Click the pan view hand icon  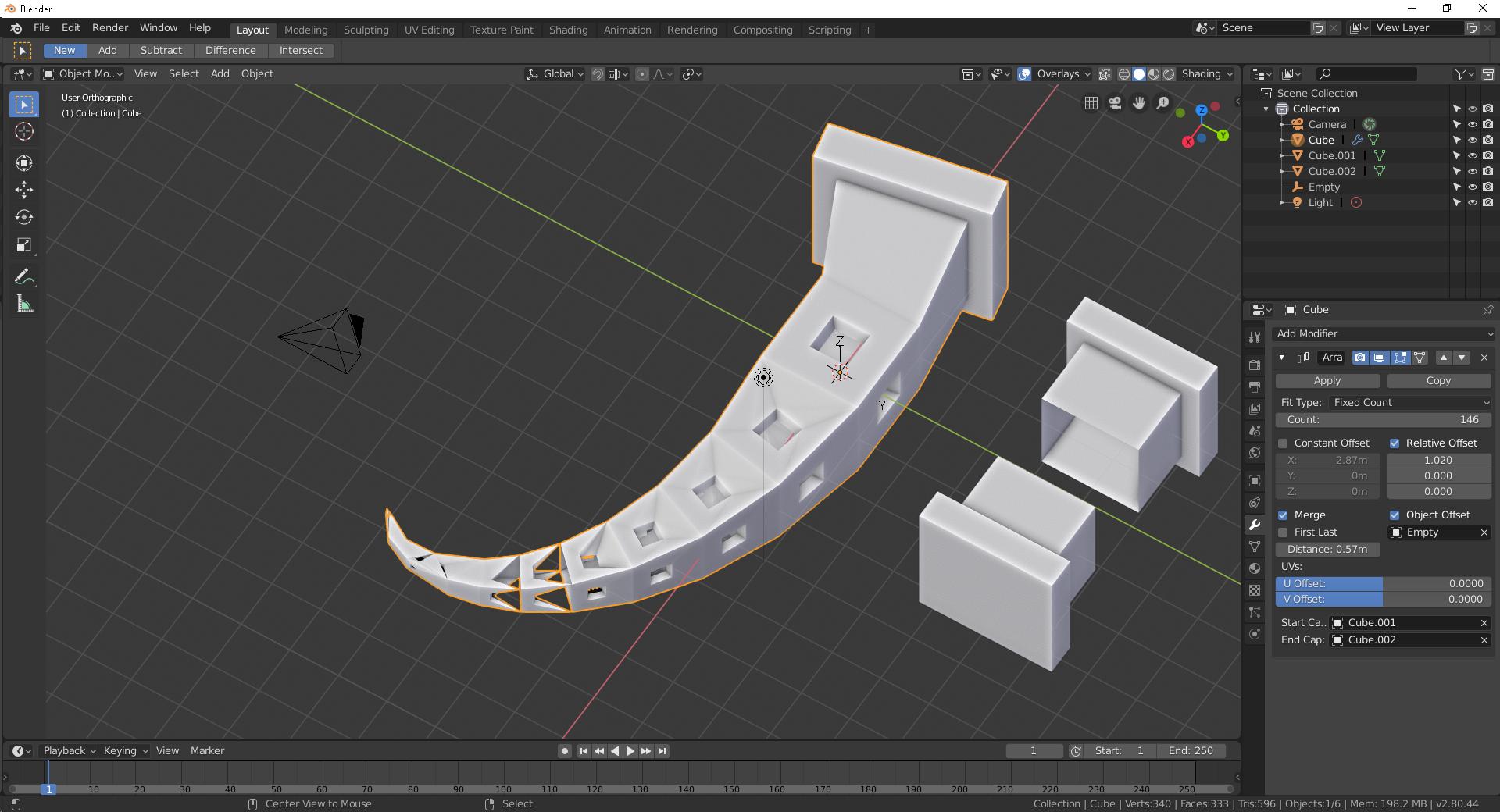pos(1139,103)
